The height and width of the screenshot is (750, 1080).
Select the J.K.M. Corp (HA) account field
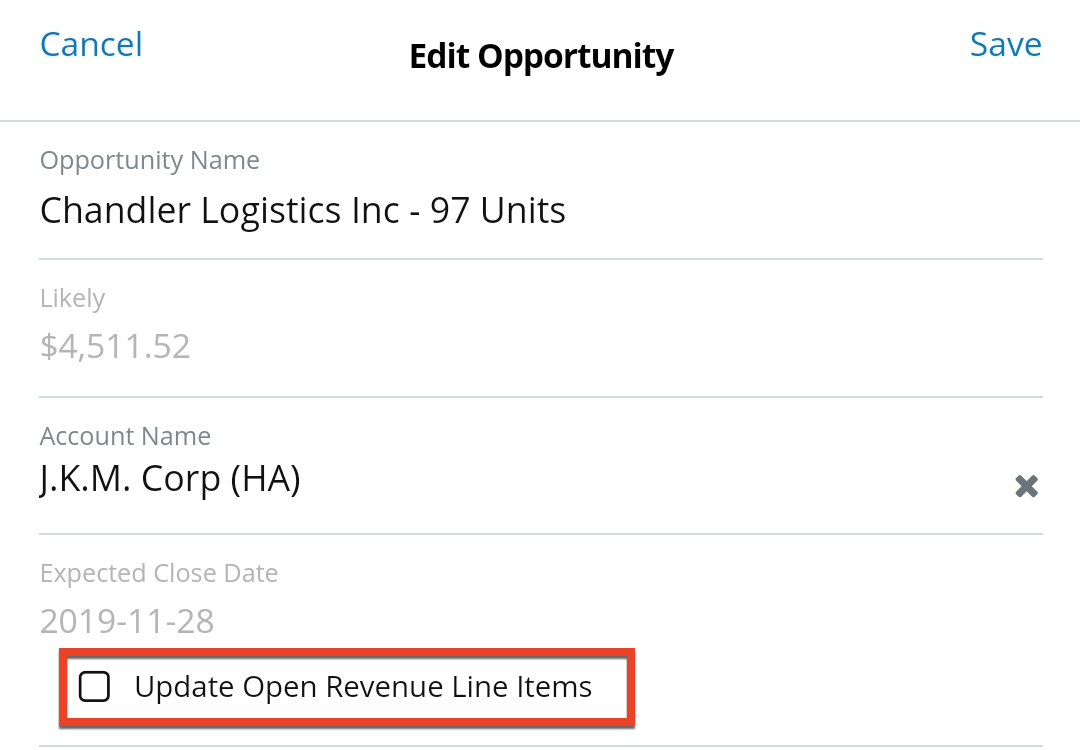click(170, 480)
